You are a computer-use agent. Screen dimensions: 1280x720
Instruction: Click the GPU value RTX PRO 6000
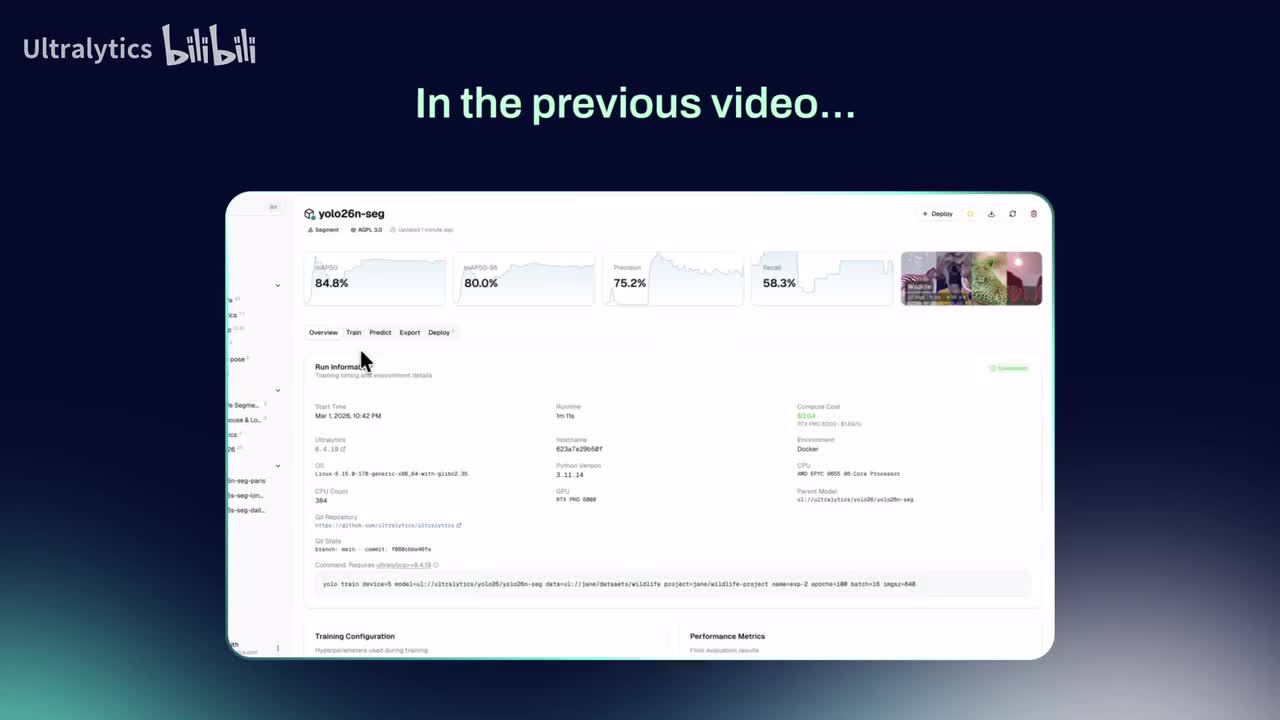tap(576, 499)
